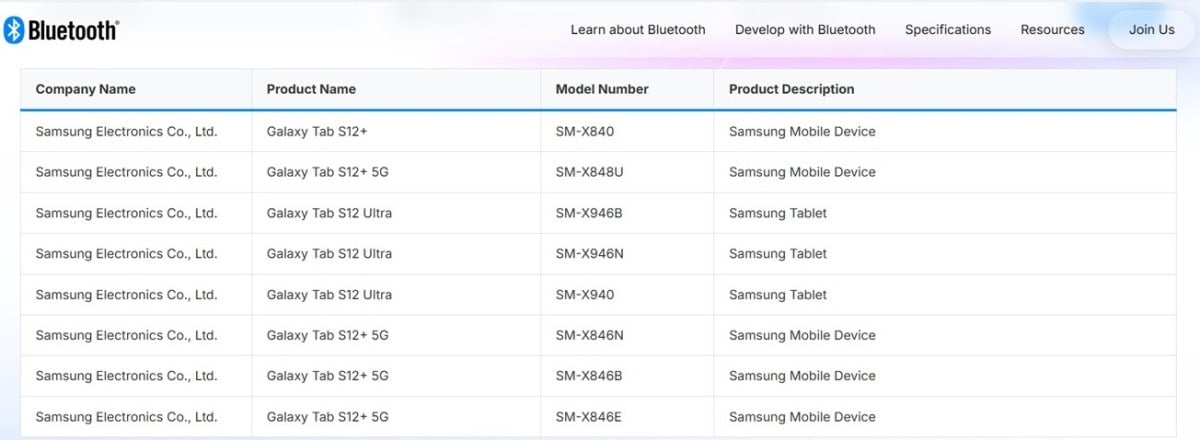1200x440 pixels.
Task: Click Galaxy Tab S12+ 5G in SM-X846E row
Action: click(x=327, y=417)
